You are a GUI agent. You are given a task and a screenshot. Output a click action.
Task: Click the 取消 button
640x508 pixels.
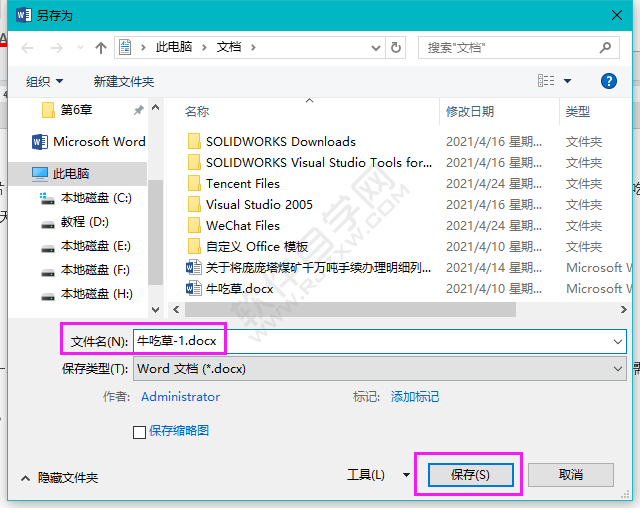click(571, 475)
